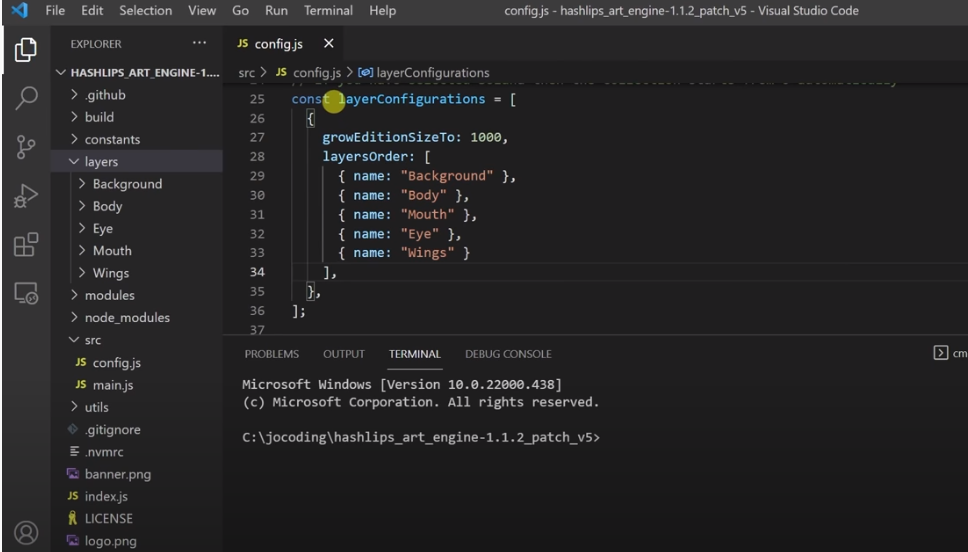Switch to the PROBLEMS panel tab

pos(272,354)
